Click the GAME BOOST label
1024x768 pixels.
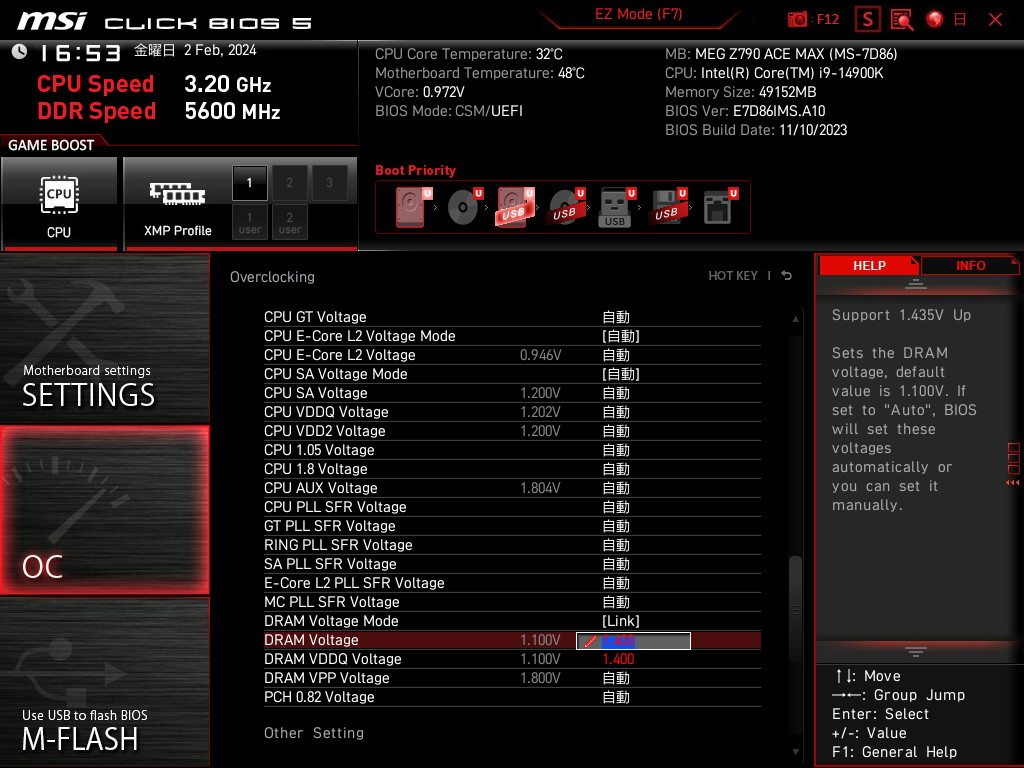51,145
